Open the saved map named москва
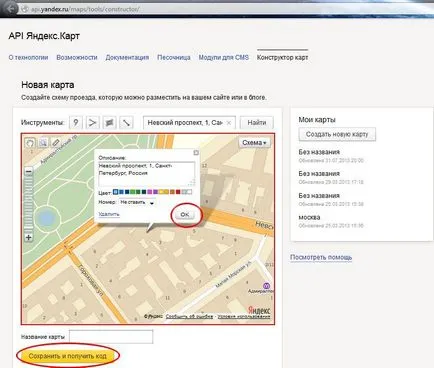This screenshot has height=368, width=434. click(x=309, y=217)
